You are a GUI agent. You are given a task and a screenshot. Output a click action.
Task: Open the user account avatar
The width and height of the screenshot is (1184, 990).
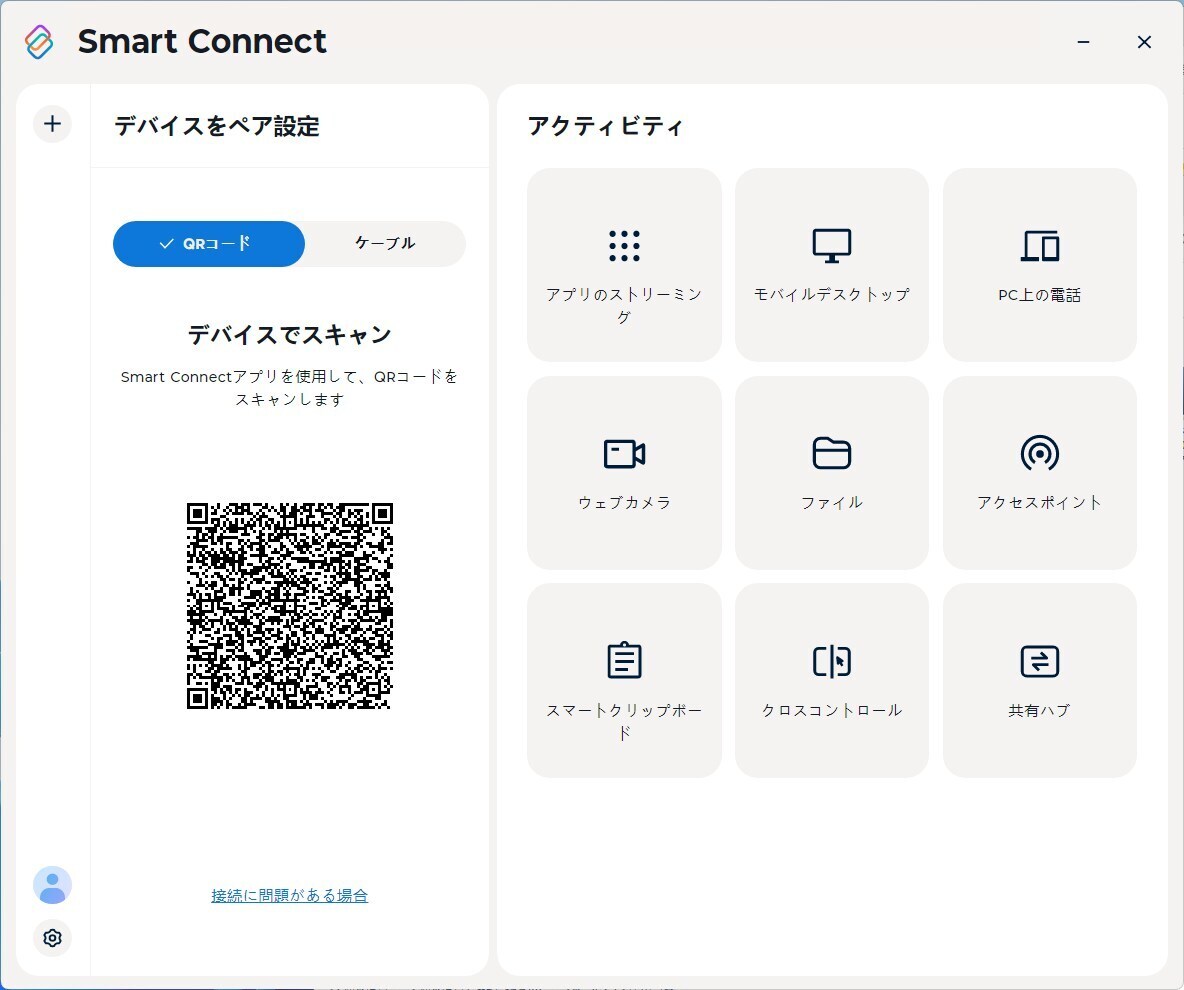point(52,885)
